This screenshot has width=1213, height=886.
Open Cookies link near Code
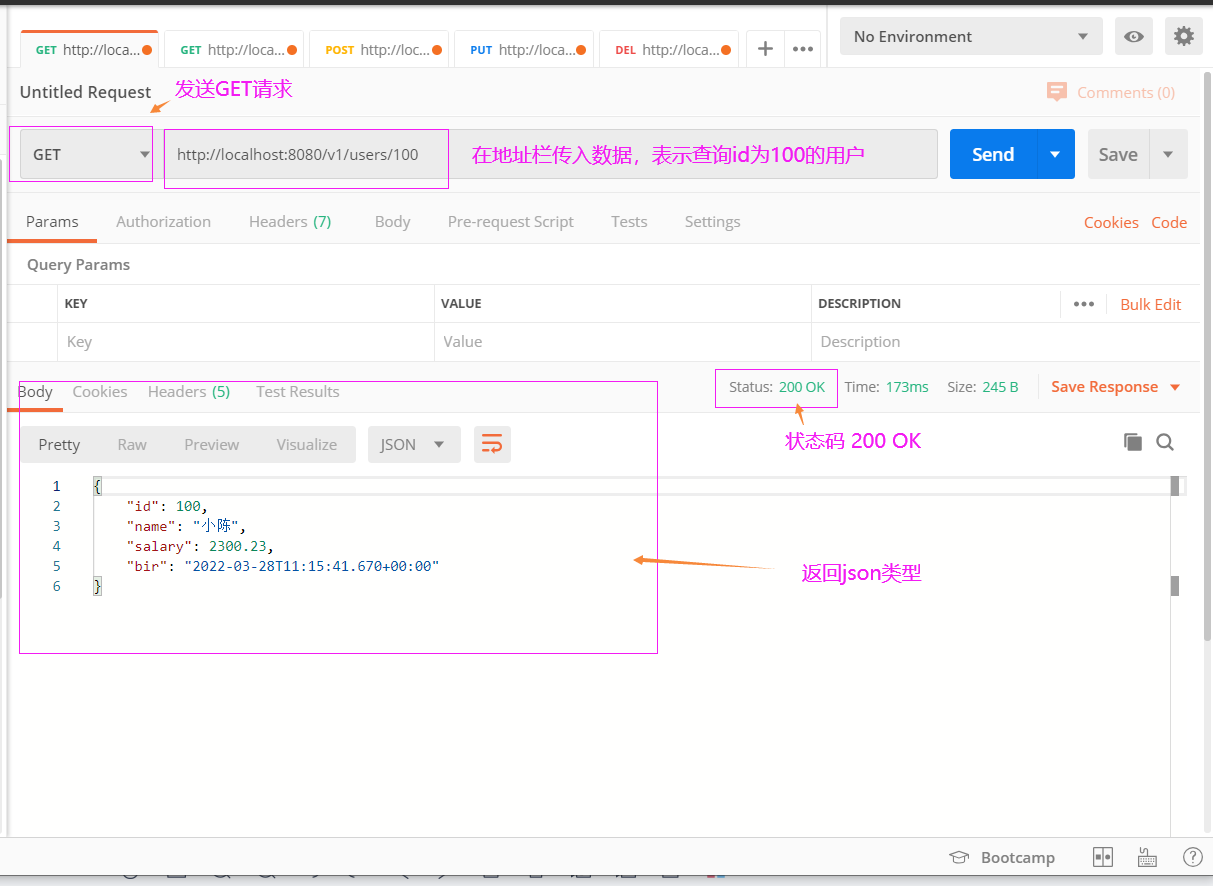pos(1111,223)
